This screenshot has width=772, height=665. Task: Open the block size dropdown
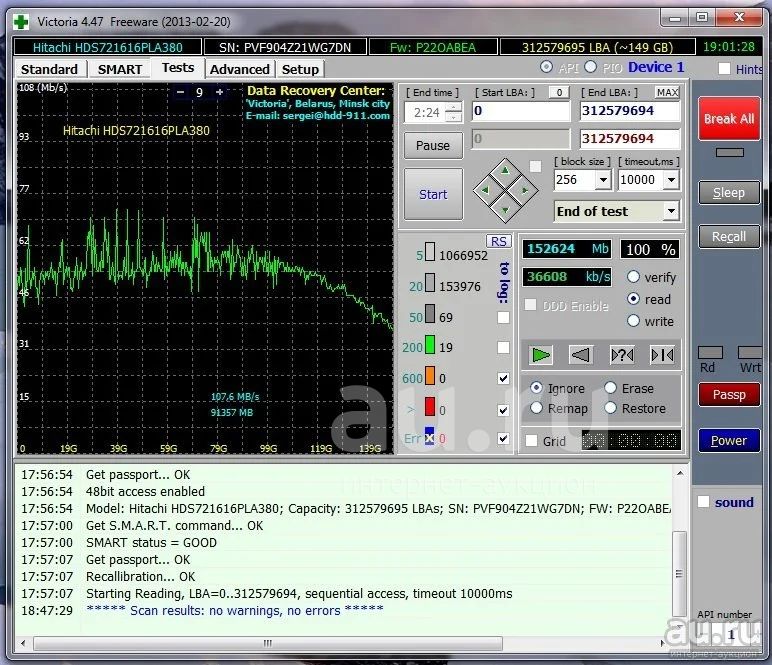click(603, 180)
